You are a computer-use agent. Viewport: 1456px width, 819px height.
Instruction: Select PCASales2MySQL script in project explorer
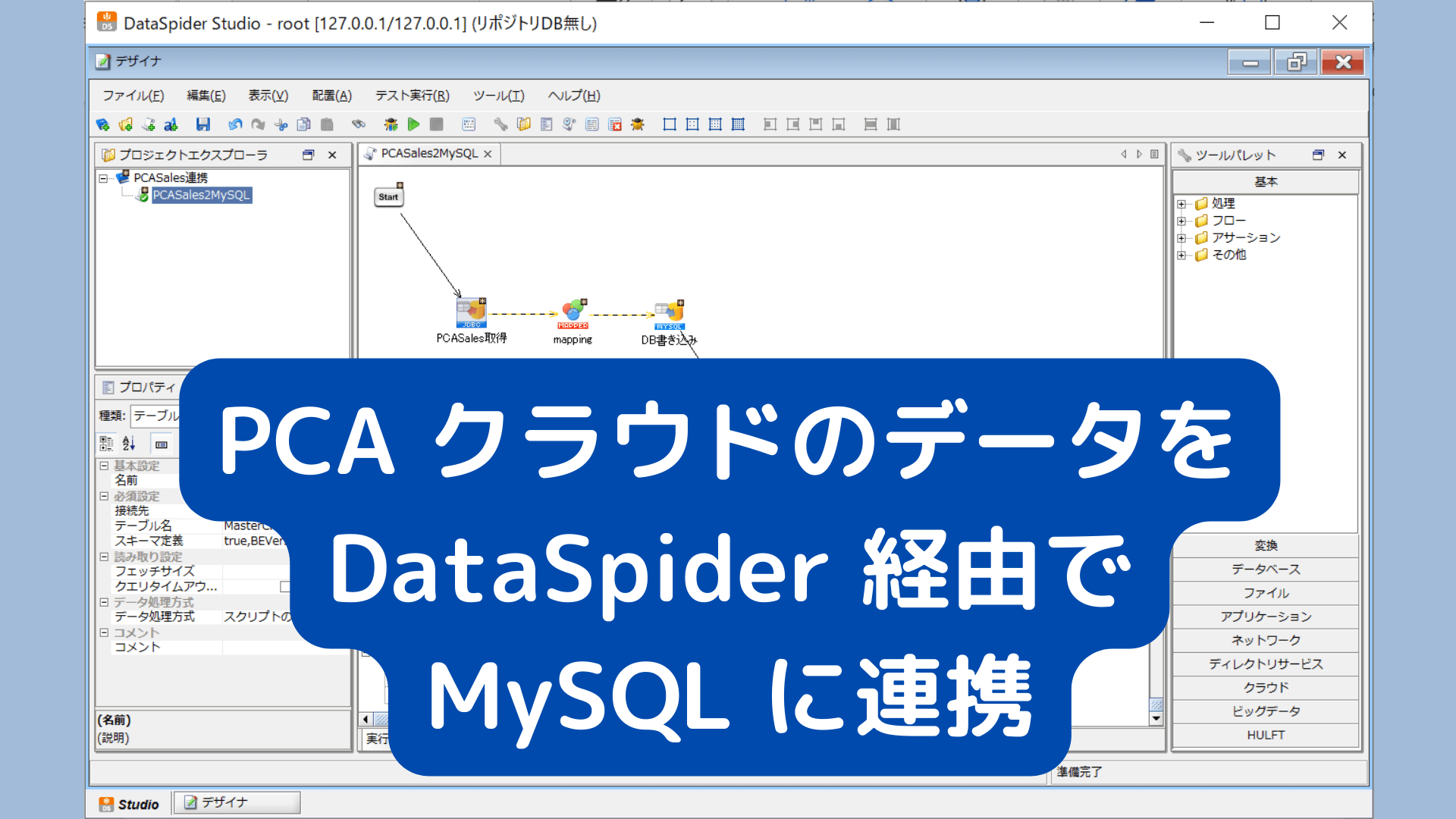pyautogui.click(x=200, y=195)
